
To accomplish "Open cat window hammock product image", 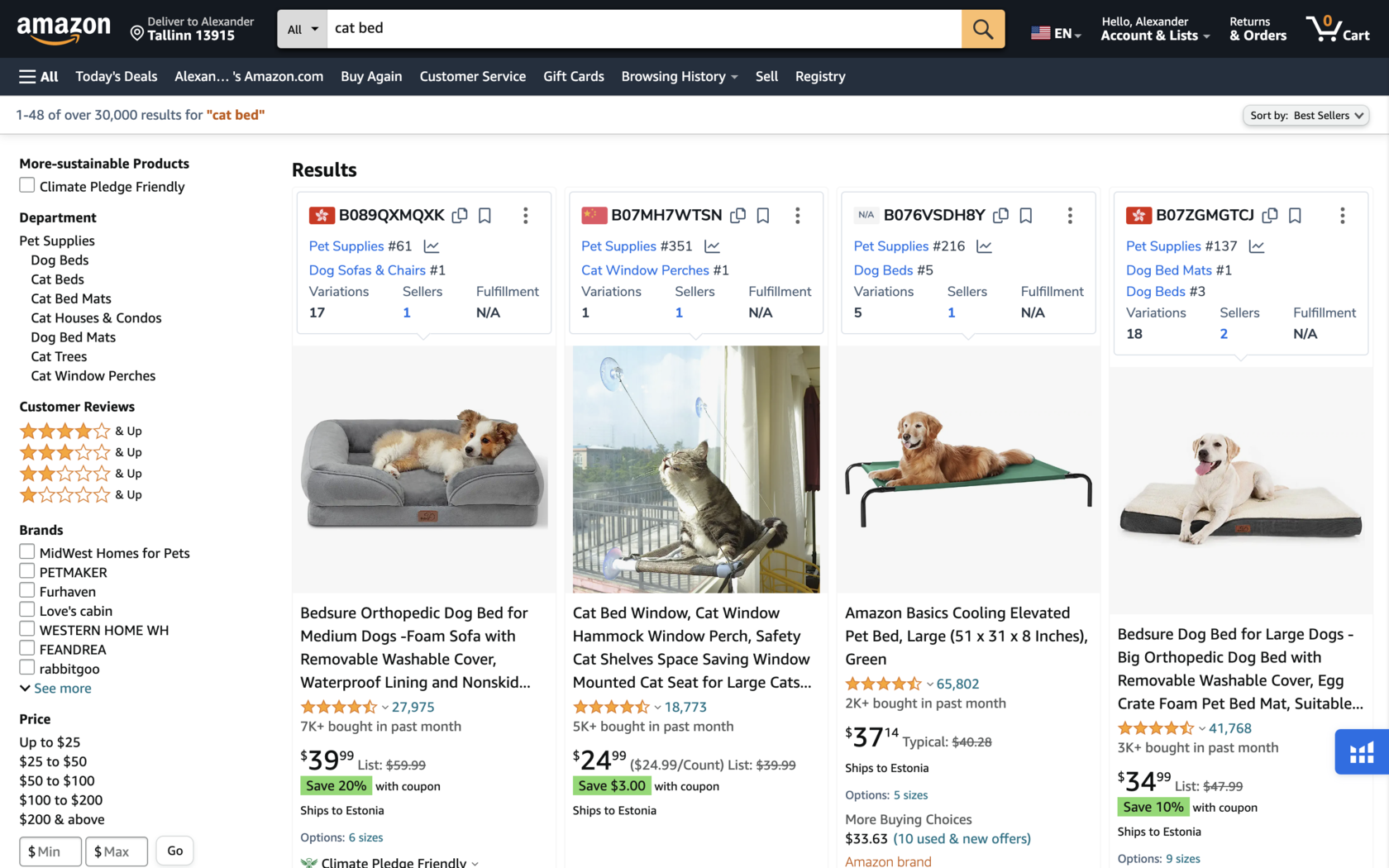I will coord(696,470).
